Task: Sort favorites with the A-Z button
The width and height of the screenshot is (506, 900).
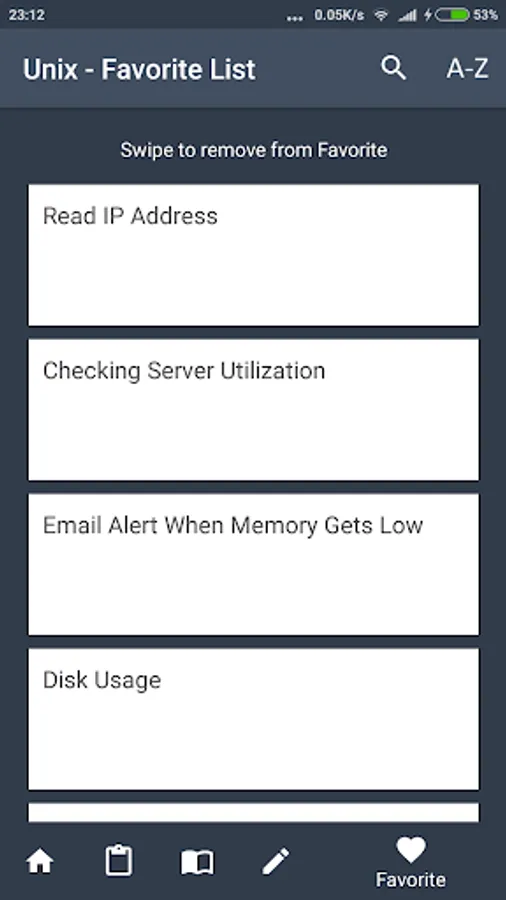Action: [467, 69]
